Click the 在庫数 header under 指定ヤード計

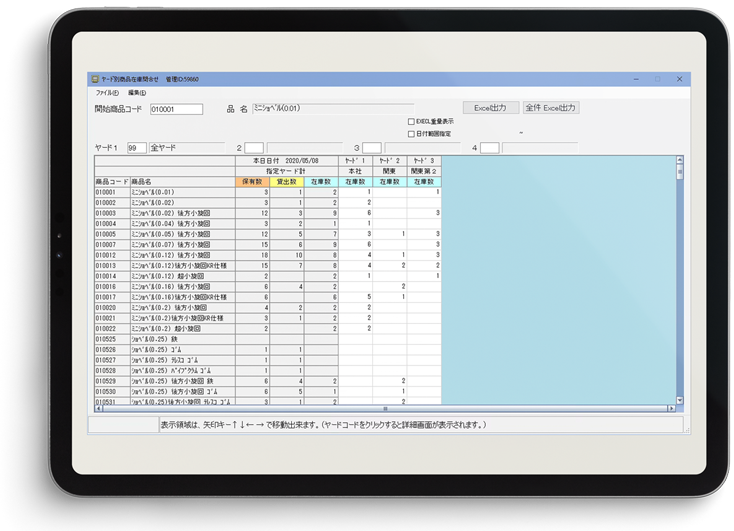coord(321,182)
